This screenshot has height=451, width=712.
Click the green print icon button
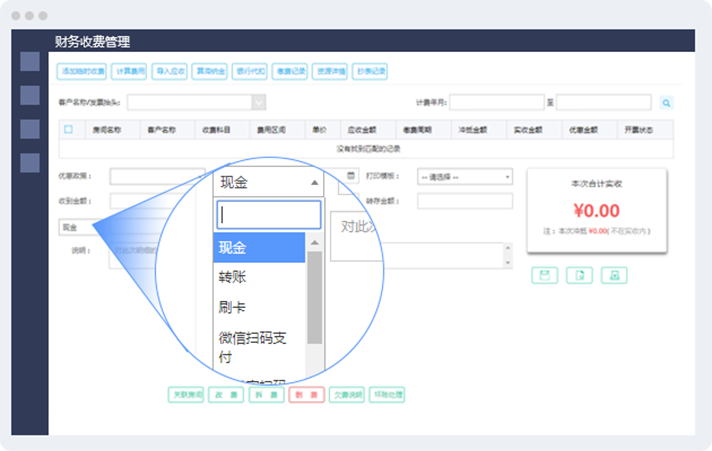click(x=614, y=275)
